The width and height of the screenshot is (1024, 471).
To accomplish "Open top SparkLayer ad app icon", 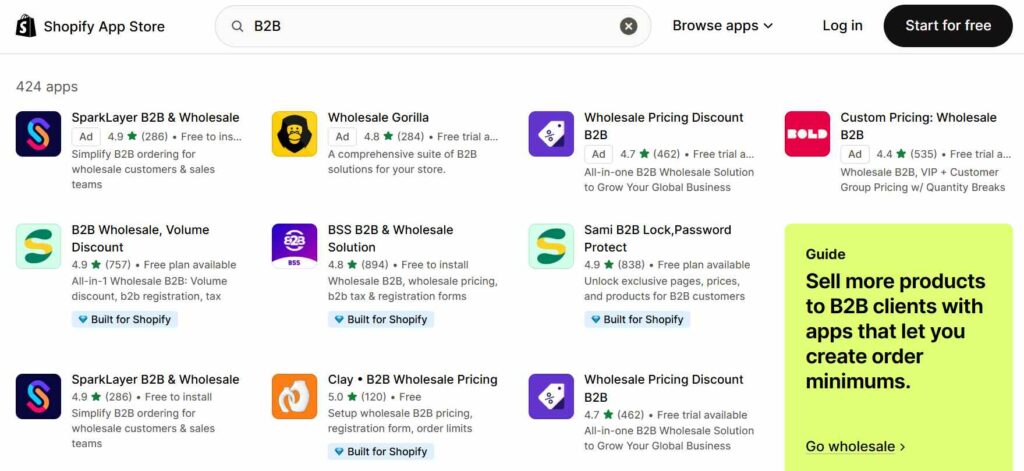I will [39, 134].
